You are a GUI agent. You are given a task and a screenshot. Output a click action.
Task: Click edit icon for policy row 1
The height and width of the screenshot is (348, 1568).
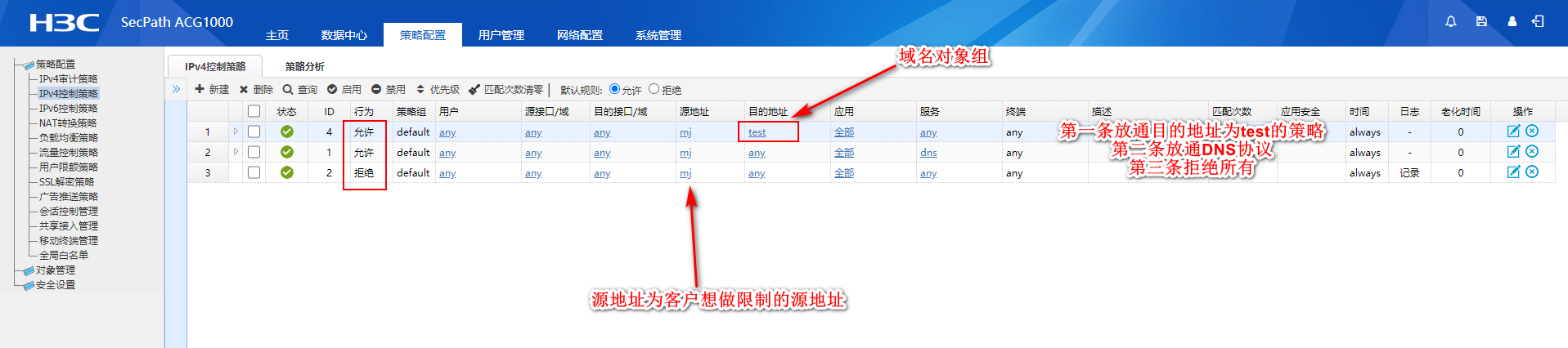click(1513, 132)
